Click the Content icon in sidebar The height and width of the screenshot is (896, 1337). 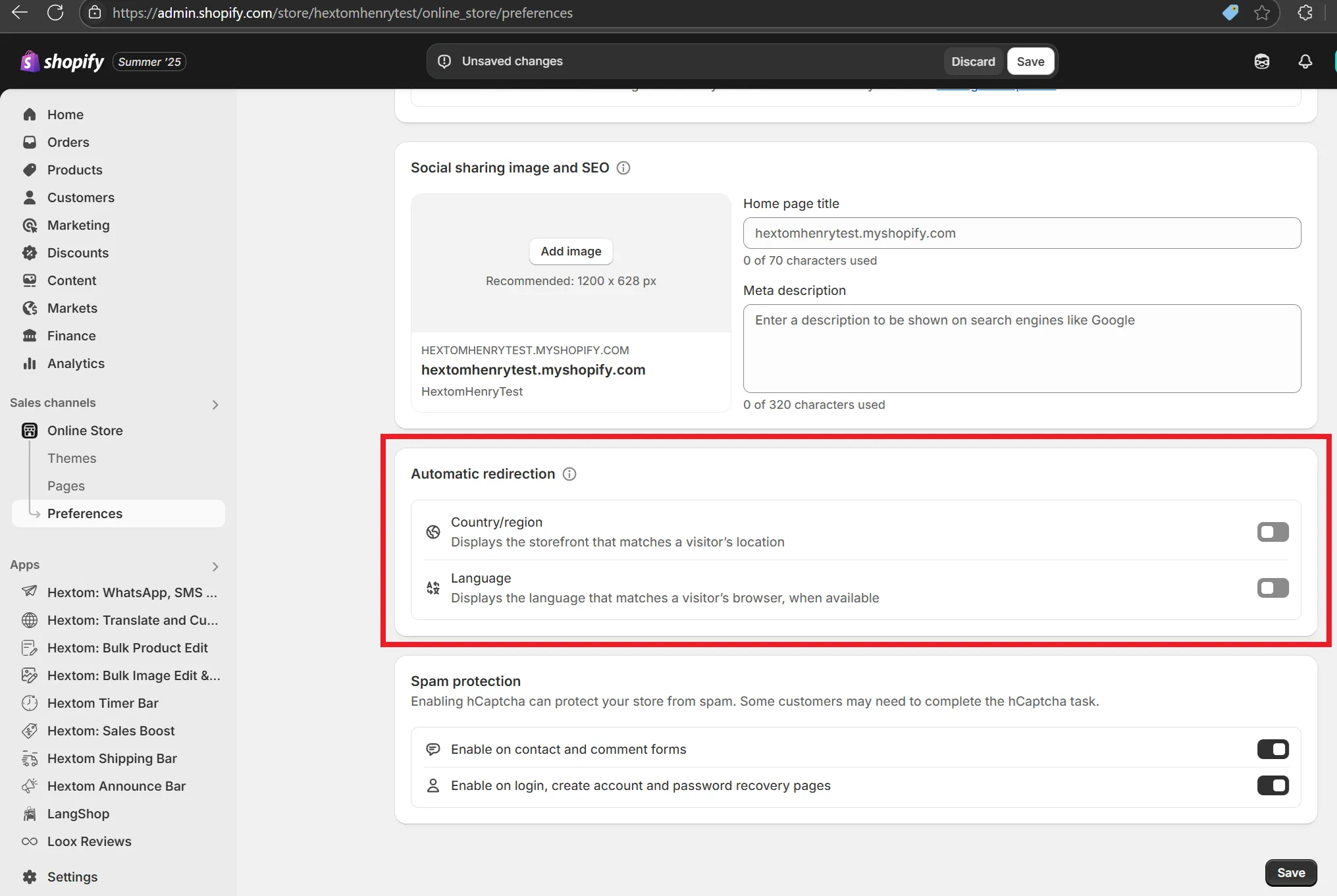pyautogui.click(x=30, y=280)
